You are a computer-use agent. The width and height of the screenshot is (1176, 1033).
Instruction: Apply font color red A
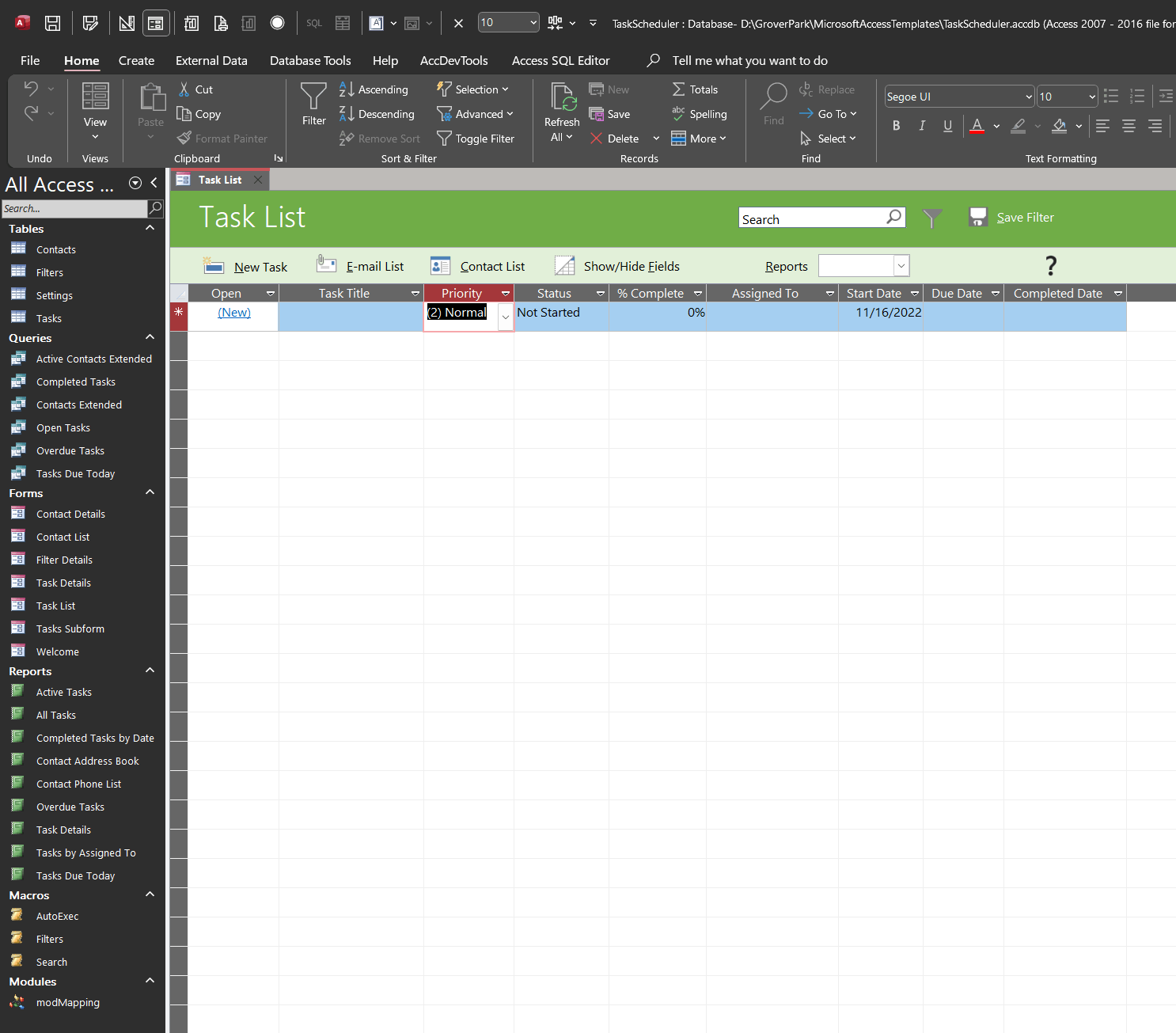coord(977,125)
